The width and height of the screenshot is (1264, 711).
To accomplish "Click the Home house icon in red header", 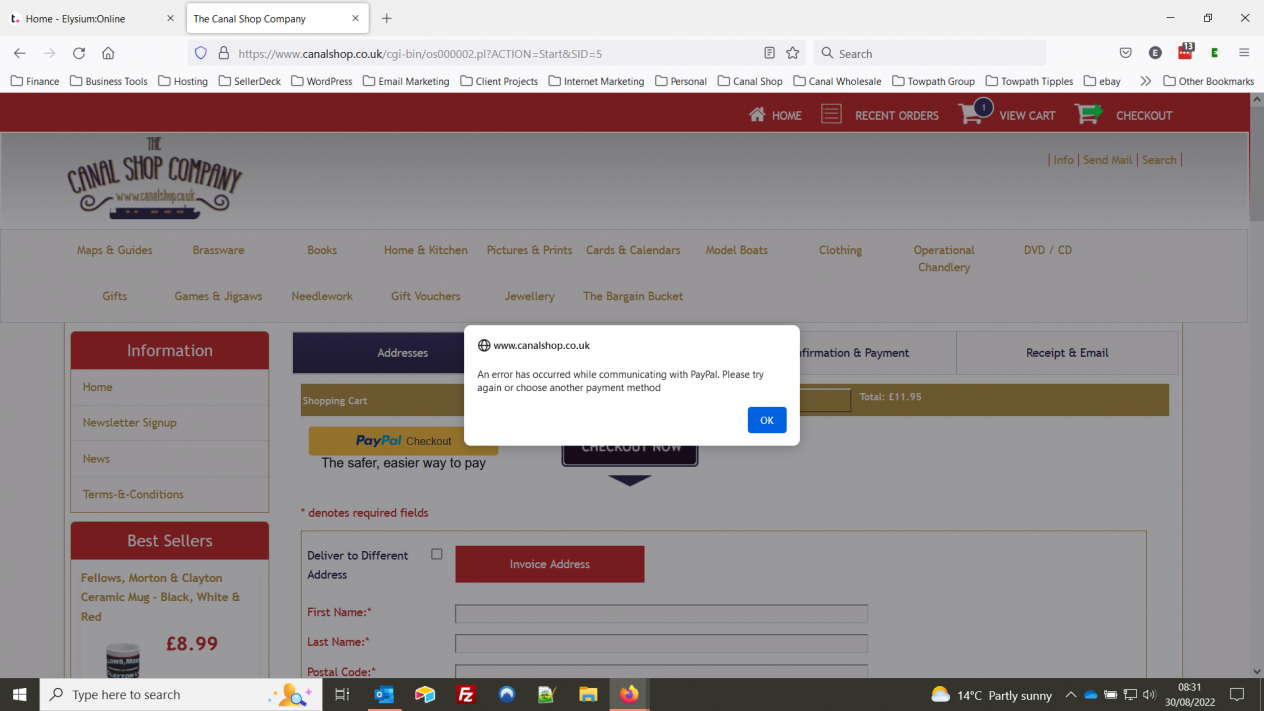I will click(757, 115).
